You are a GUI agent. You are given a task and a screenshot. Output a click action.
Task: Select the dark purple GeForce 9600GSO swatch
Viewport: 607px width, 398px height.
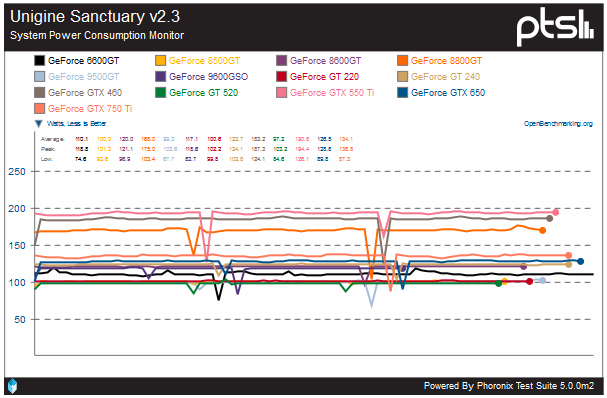click(160, 77)
